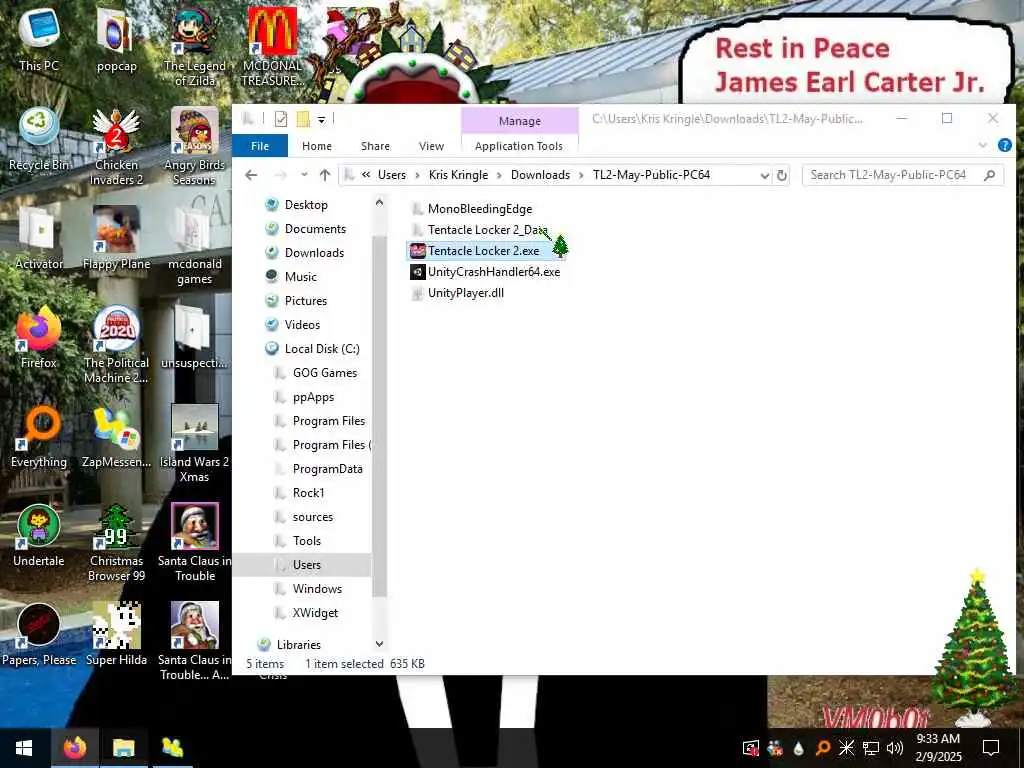Open the Everything search desktop shortcut
Image resolution: width=1024 pixels, height=768 pixels.
39,436
